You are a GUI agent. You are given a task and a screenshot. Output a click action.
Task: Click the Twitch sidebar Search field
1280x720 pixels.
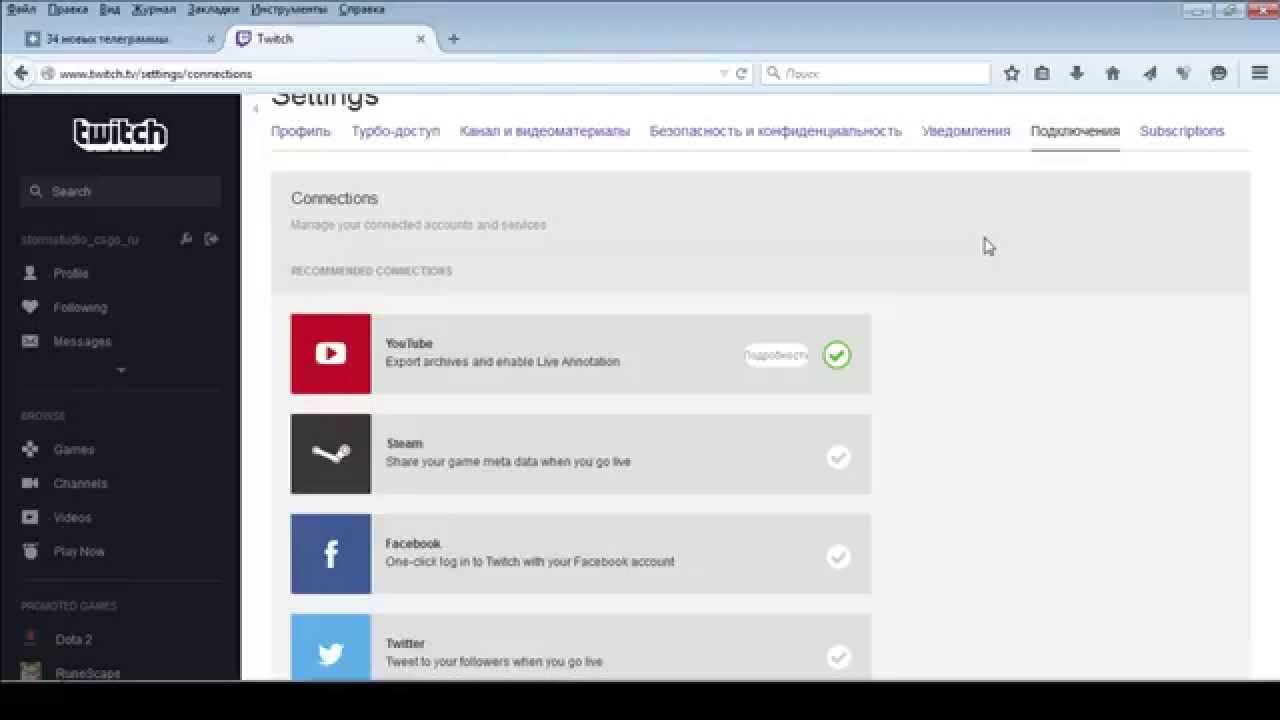pyautogui.click(x=121, y=191)
